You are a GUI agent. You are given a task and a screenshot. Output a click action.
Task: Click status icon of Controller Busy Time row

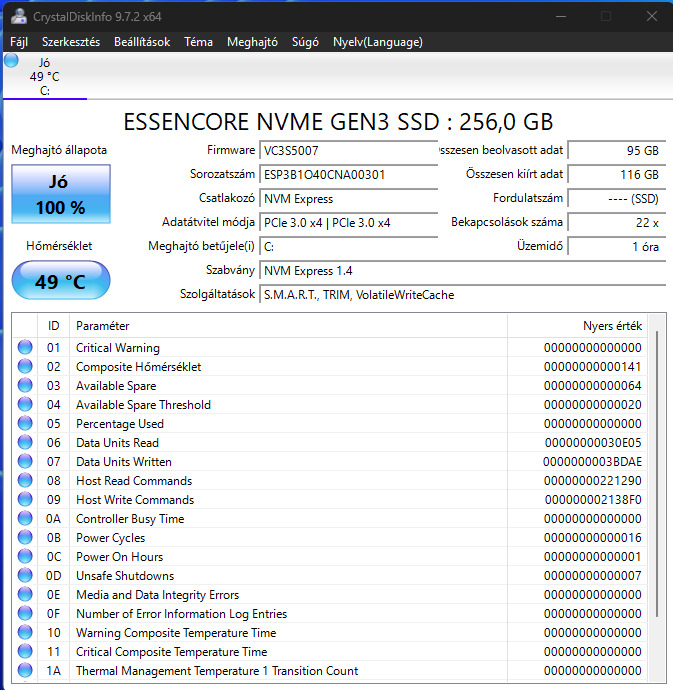pos(25,518)
